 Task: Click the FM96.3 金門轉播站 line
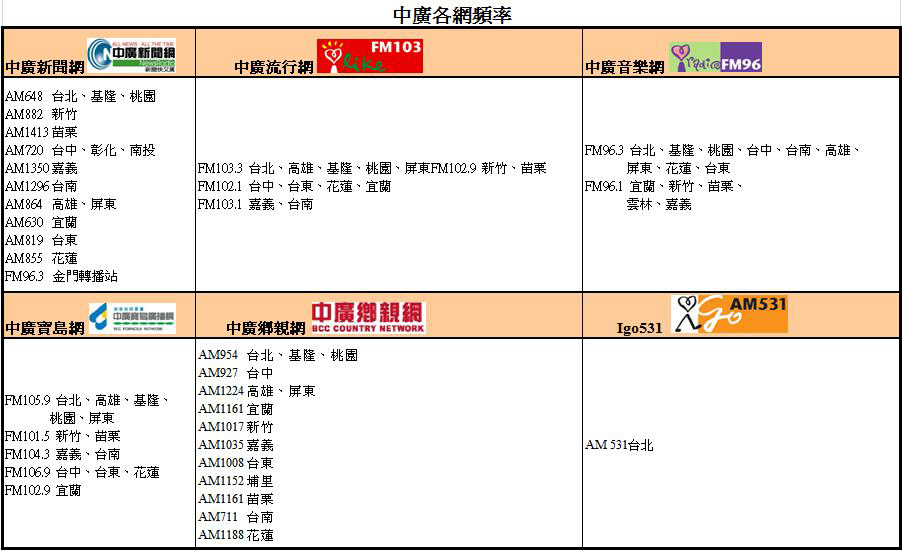[x=61, y=276]
